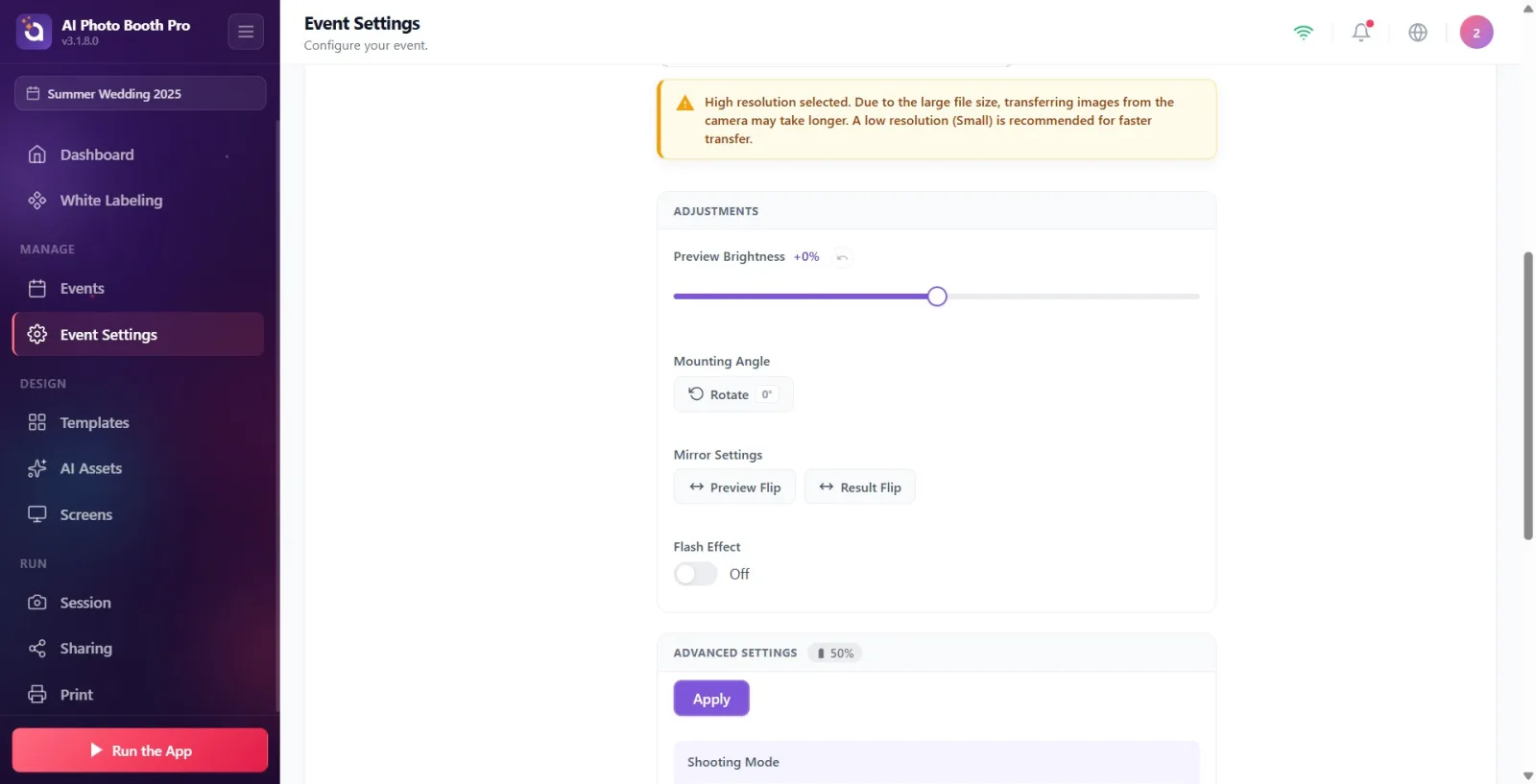Click the ADVANCED SETTINGS header

(x=735, y=653)
